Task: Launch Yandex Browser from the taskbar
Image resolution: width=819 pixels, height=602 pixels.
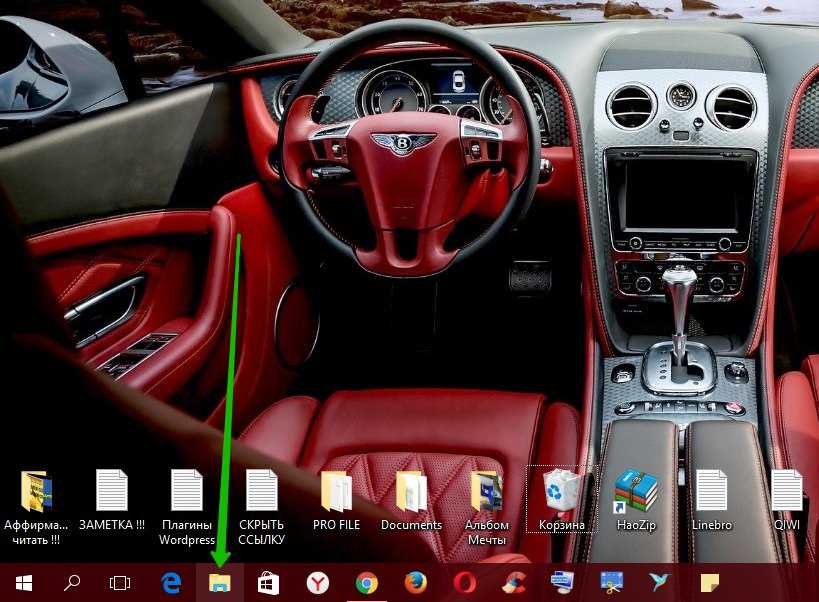Action: [x=317, y=583]
